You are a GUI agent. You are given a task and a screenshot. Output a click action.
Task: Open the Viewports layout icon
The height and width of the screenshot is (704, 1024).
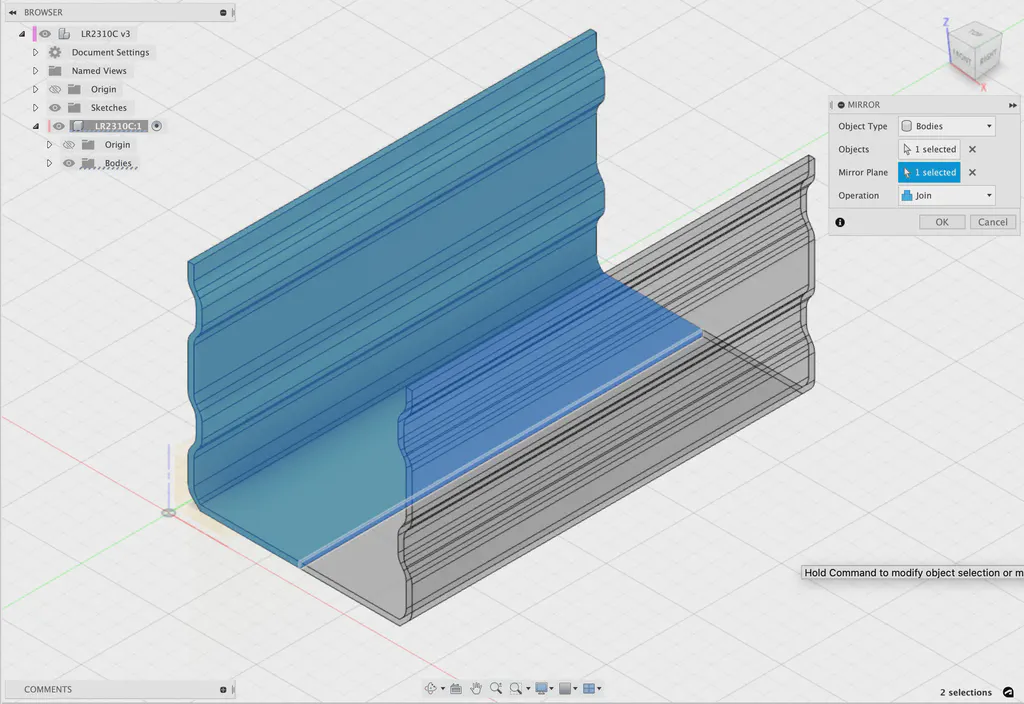pyautogui.click(x=589, y=688)
